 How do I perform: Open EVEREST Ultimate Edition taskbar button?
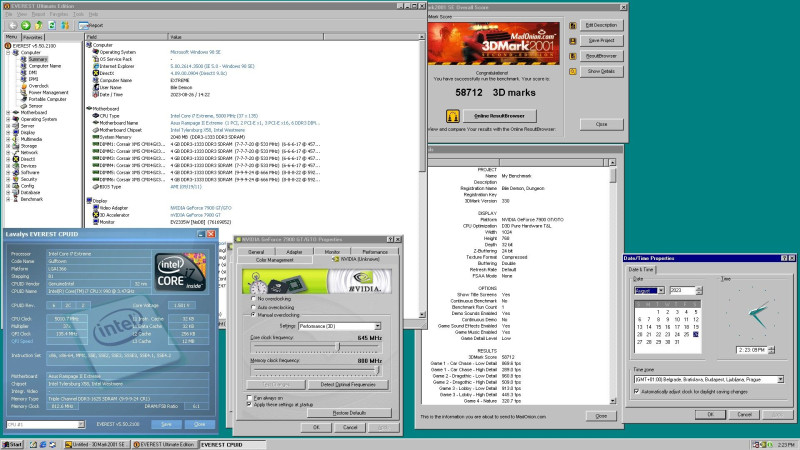pos(164,444)
